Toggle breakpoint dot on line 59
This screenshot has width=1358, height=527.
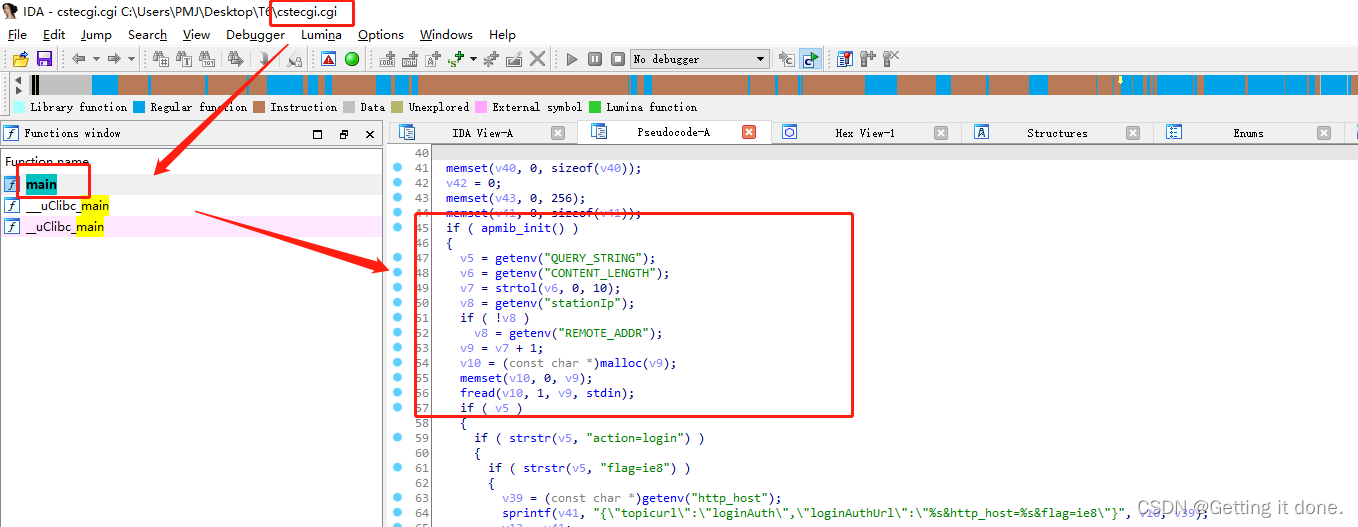click(397, 438)
